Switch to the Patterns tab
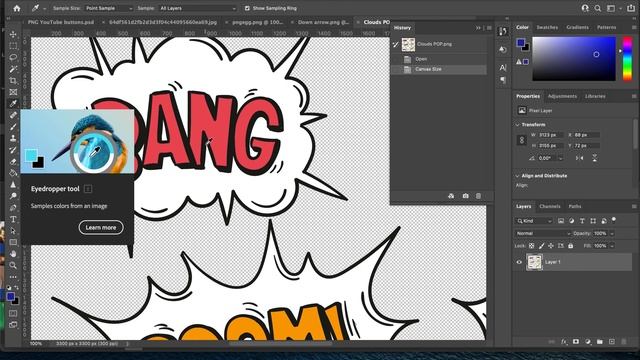The width and height of the screenshot is (640, 360). click(607, 27)
